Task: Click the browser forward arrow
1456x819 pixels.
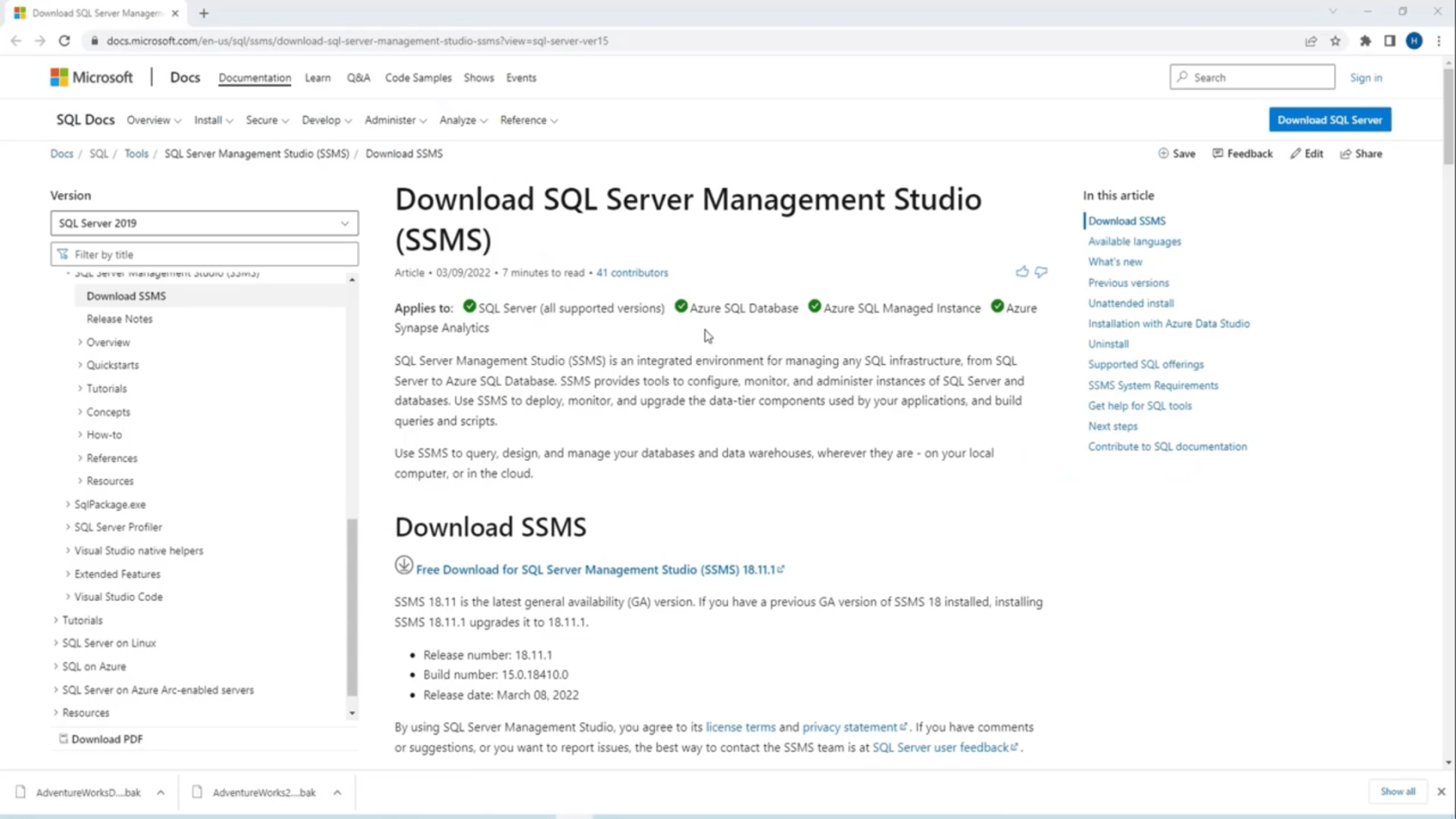Action: pyautogui.click(x=40, y=41)
